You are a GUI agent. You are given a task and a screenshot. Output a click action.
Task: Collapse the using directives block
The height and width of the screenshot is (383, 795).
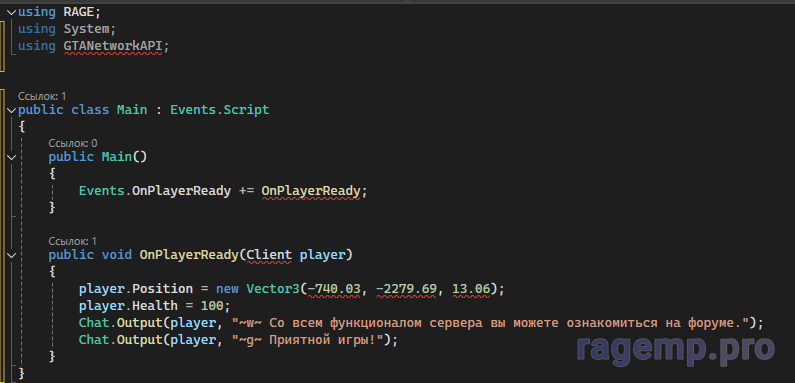pyautogui.click(x=11, y=12)
